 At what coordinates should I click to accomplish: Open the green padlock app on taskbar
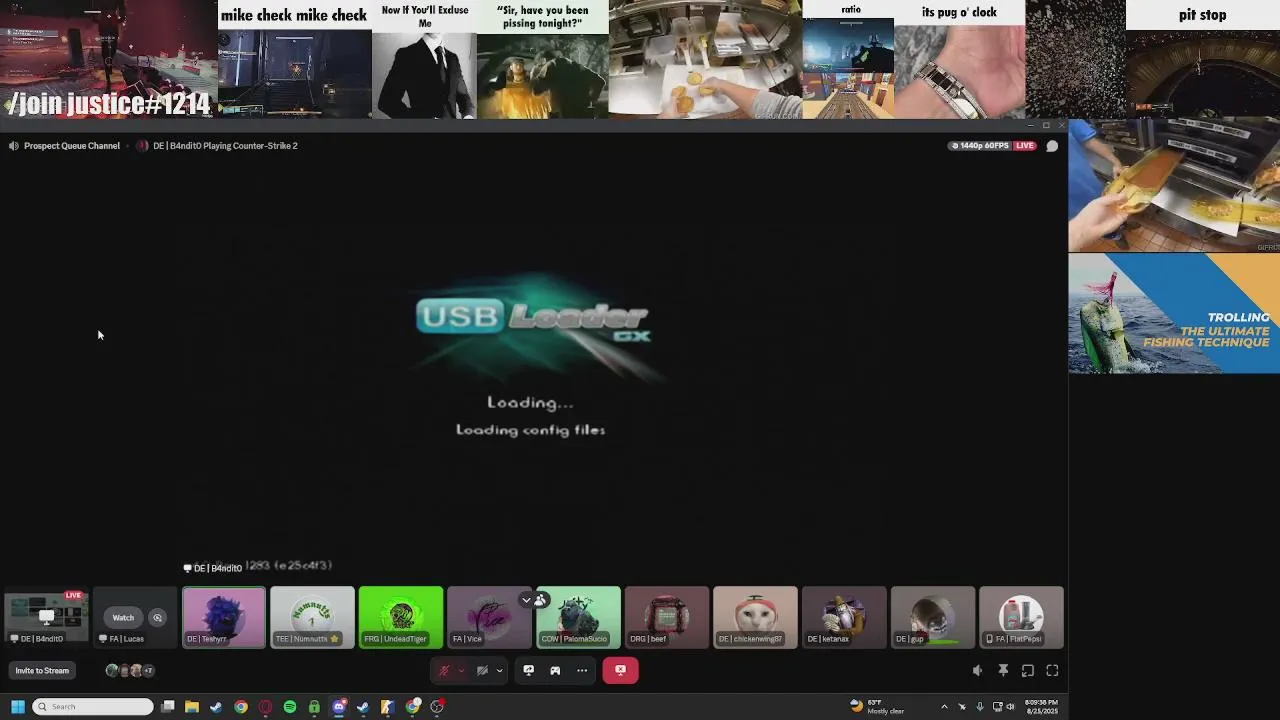pos(314,707)
